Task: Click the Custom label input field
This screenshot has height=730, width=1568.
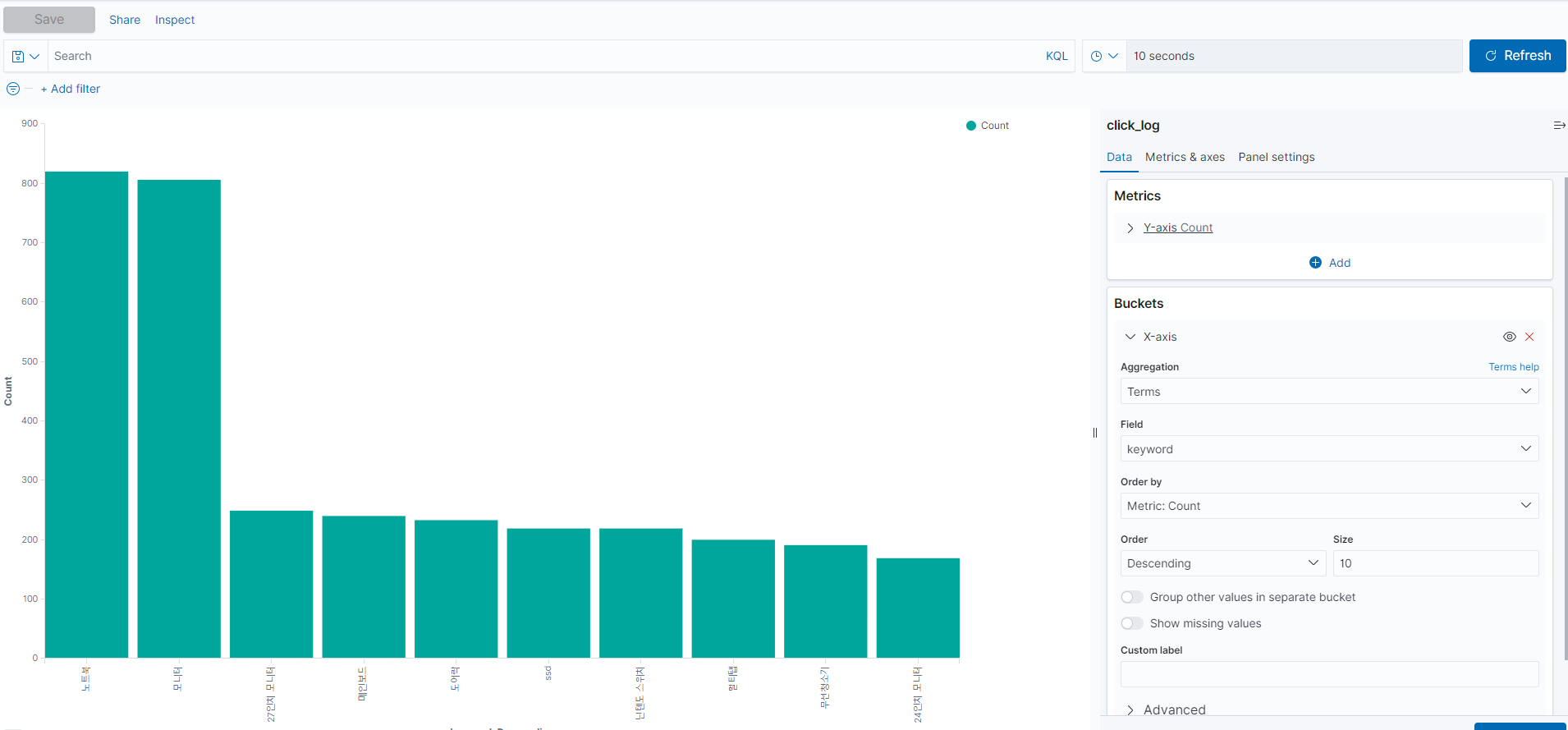Action: pyautogui.click(x=1329, y=674)
